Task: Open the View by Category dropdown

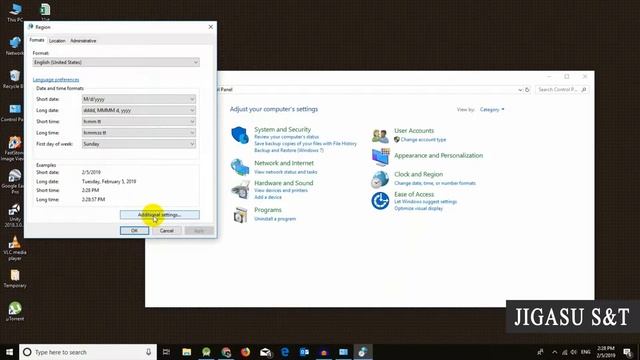Action: [x=492, y=109]
